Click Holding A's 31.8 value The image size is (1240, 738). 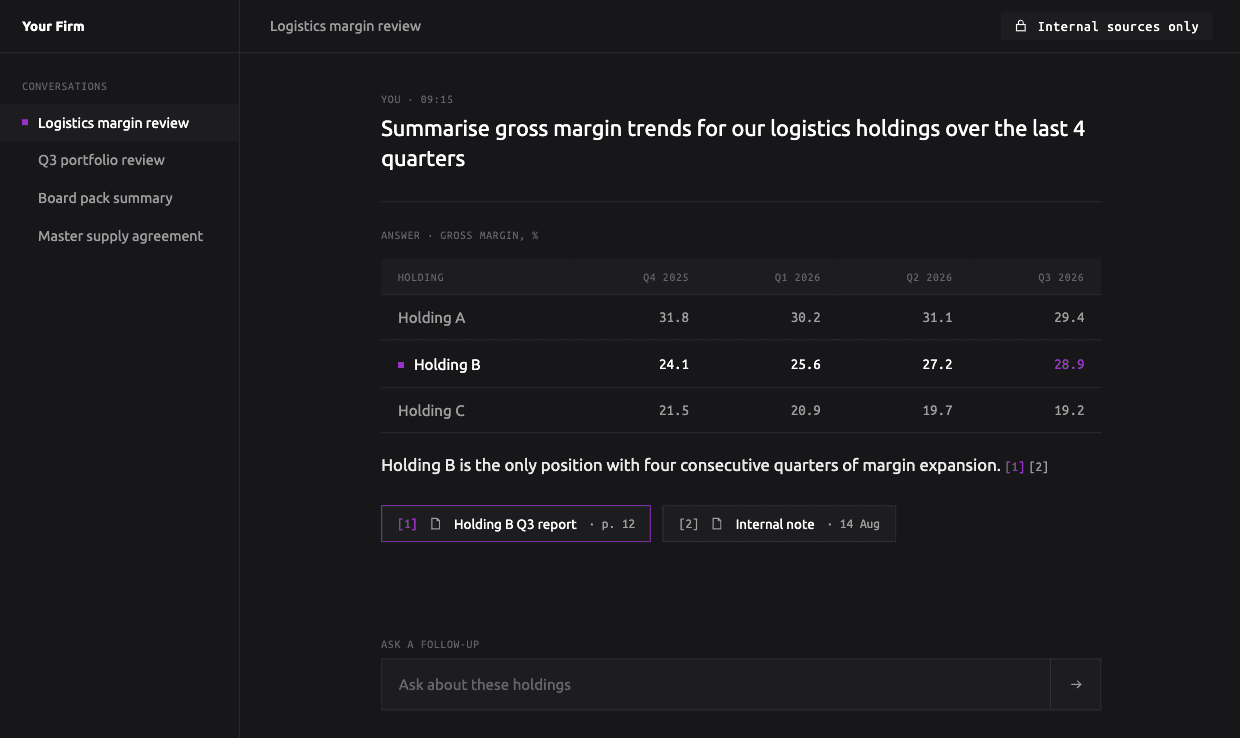[x=674, y=318]
